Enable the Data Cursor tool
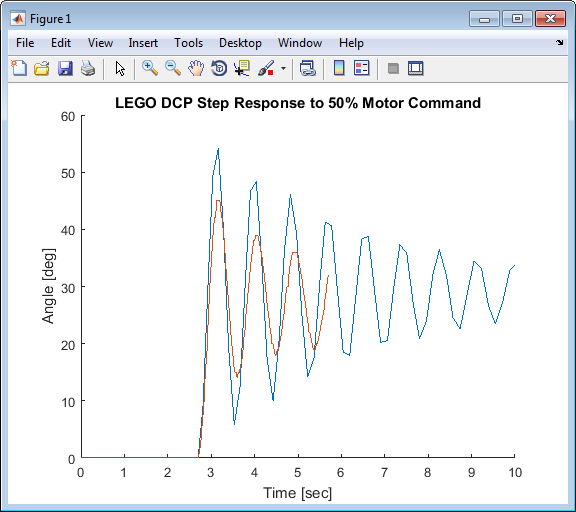The height and width of the screenshot is (512, 576). point(242,68)
